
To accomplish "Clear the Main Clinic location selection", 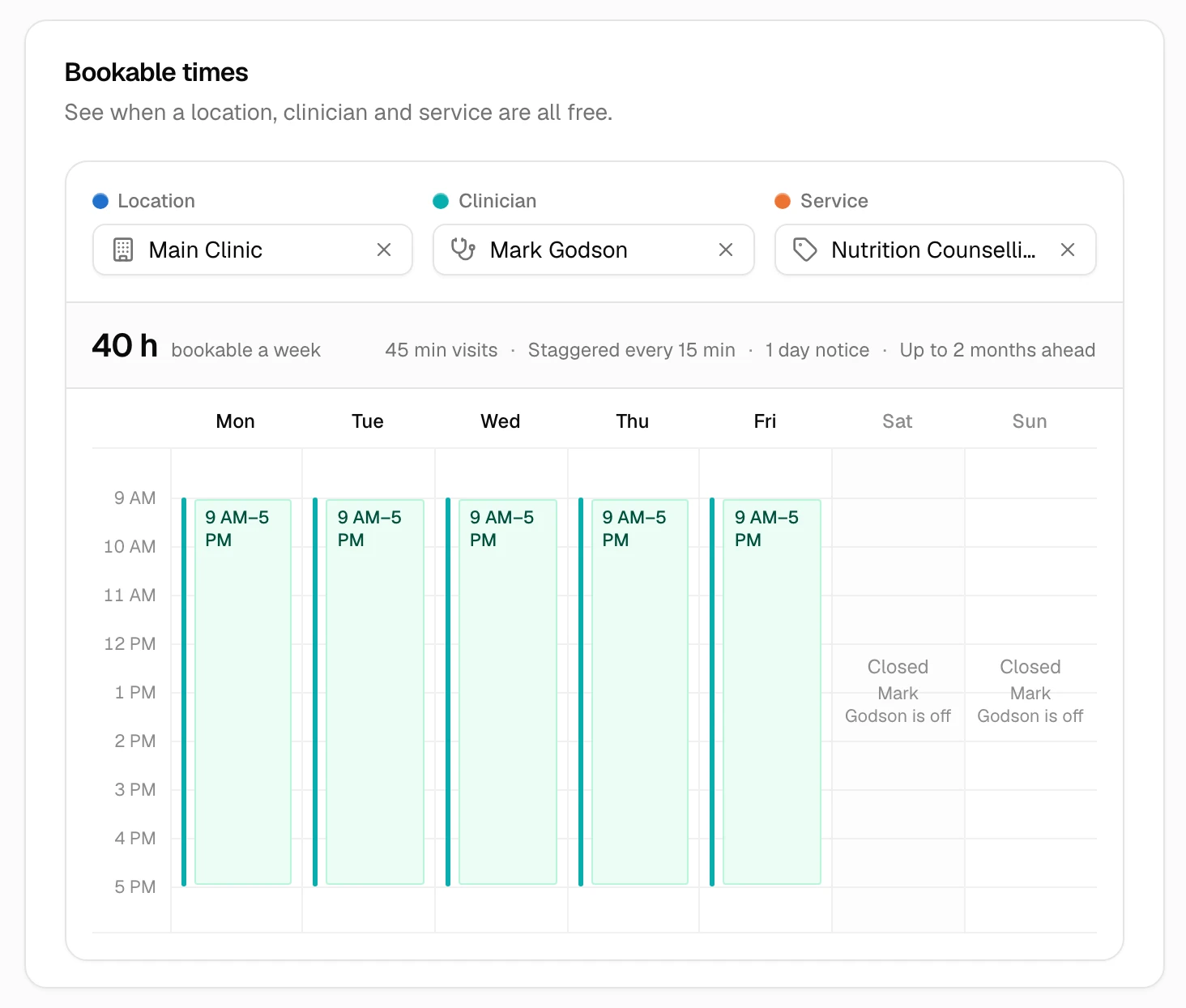I will click(x=384, y=250).
